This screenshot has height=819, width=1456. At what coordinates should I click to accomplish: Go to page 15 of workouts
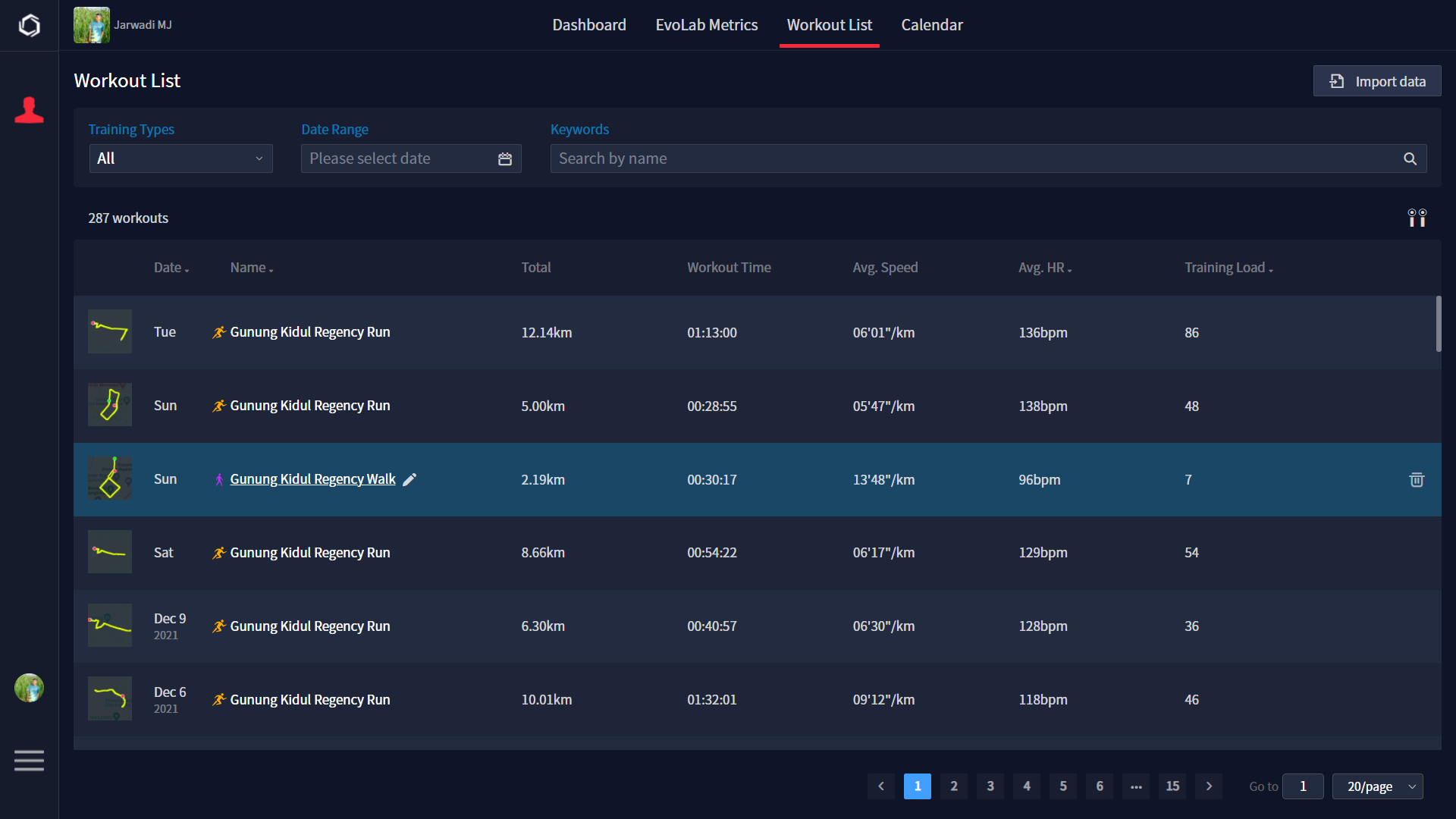(1172, 786)
